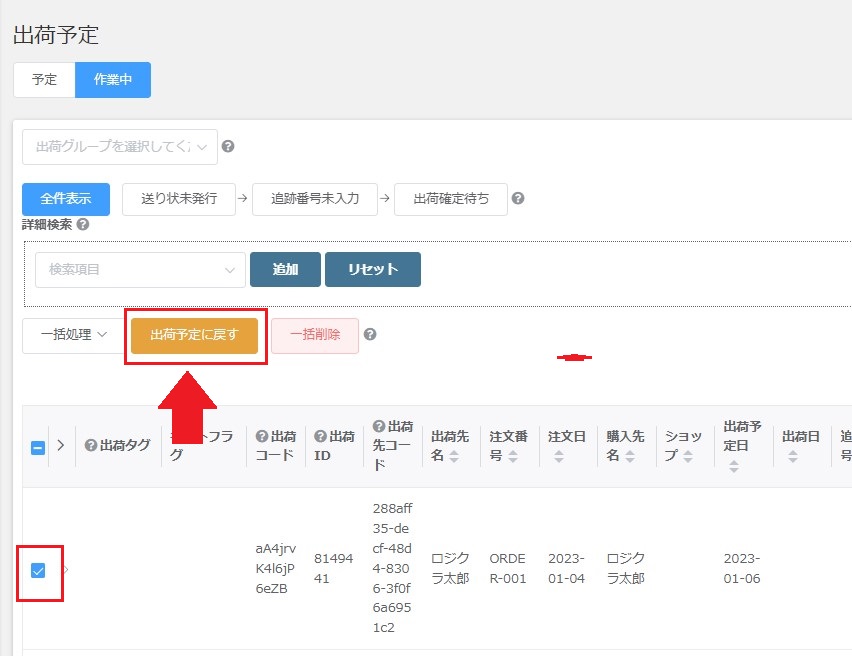The image size is (852, 656).
Task: Expand the ORDER-001 row details chevron
Action: tap(67, 570)
